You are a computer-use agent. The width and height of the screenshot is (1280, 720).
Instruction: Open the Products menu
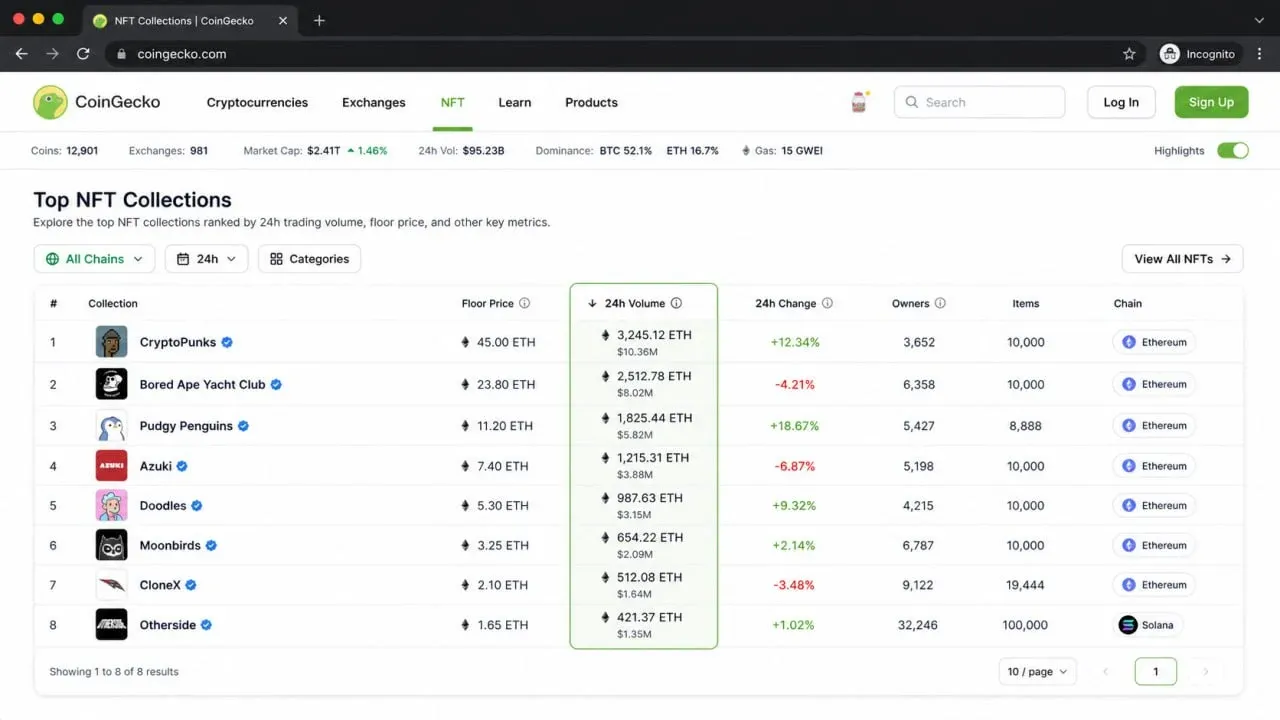pos(591,102)
